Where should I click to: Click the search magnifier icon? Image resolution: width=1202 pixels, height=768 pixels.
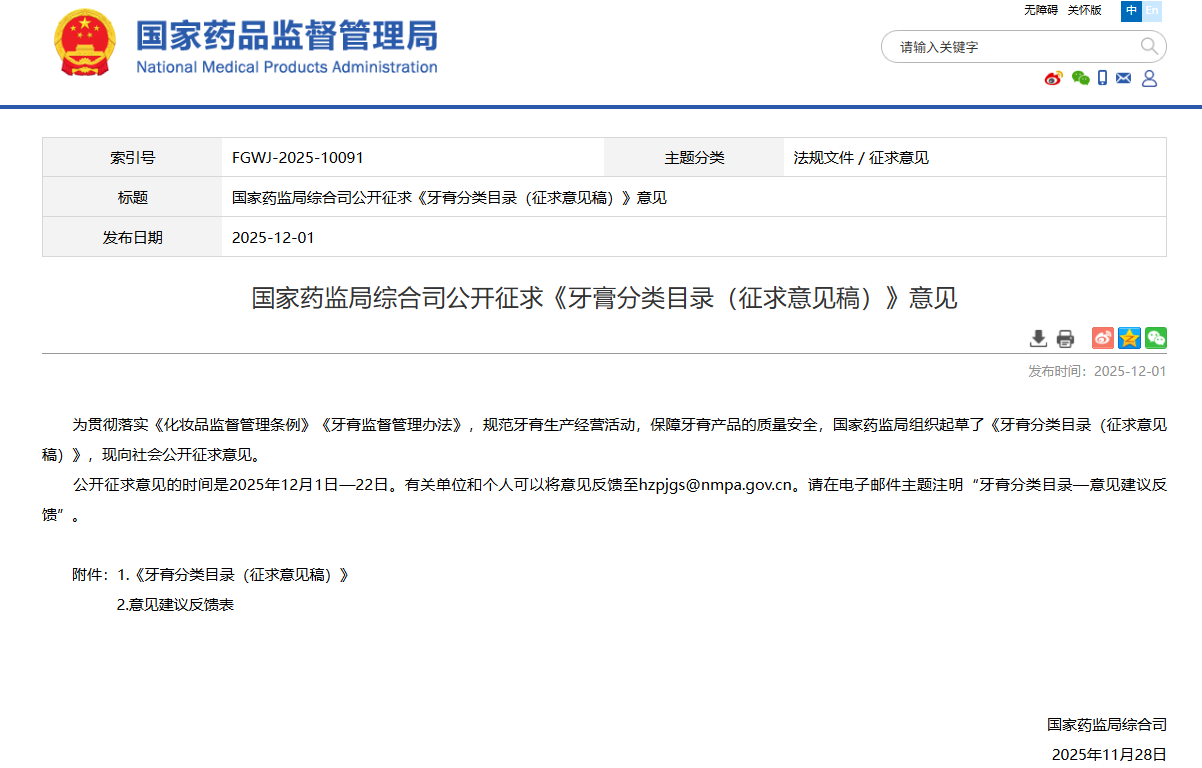[1149, 46]
